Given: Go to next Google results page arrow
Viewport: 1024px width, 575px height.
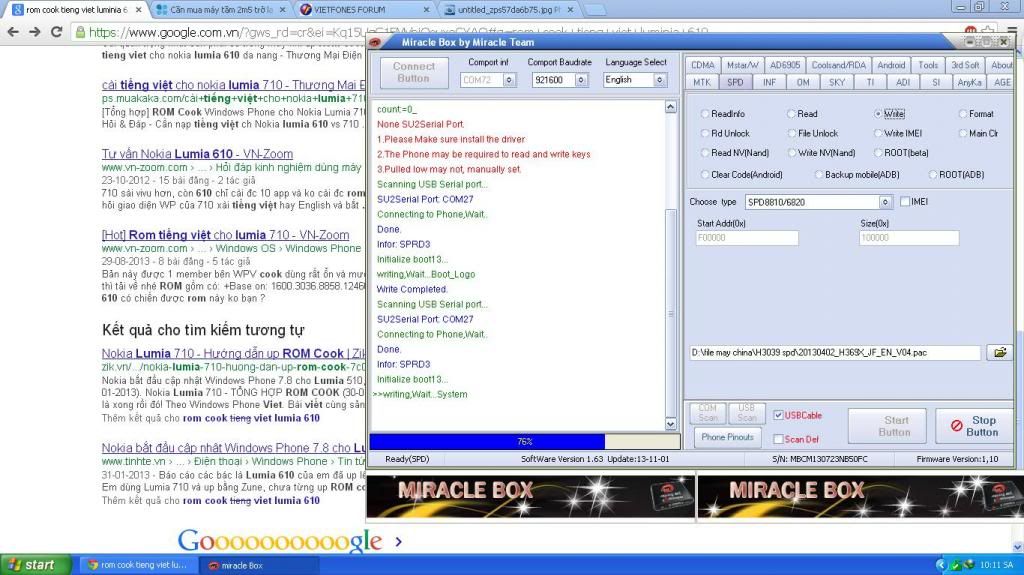Looking at the screenshot, I should click(x=398, y=541).
